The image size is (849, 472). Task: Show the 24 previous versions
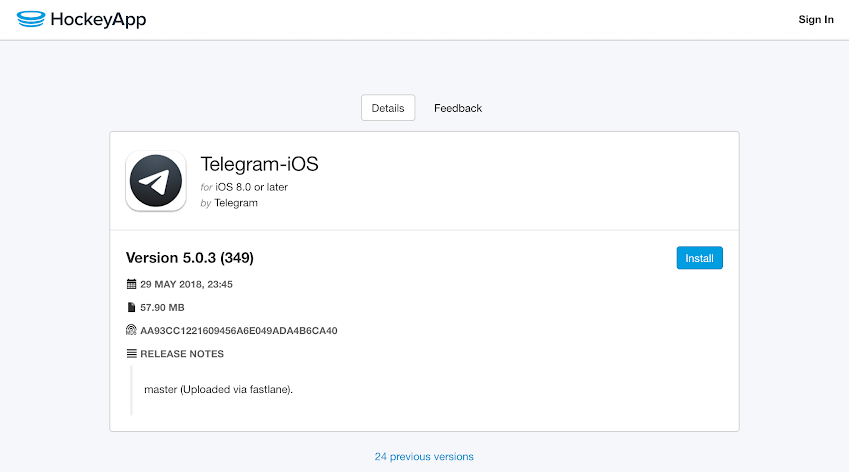click(424, 457)
